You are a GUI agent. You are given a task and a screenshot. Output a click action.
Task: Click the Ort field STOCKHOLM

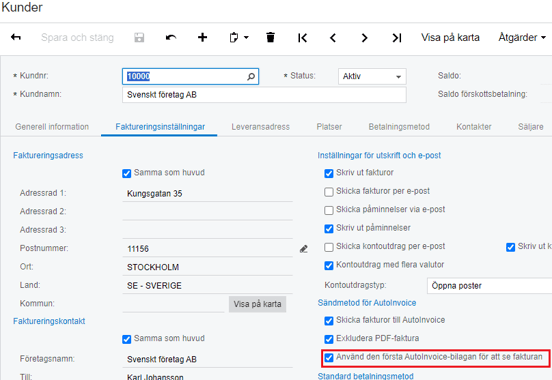pyautogui.click(x=207, y=267)
